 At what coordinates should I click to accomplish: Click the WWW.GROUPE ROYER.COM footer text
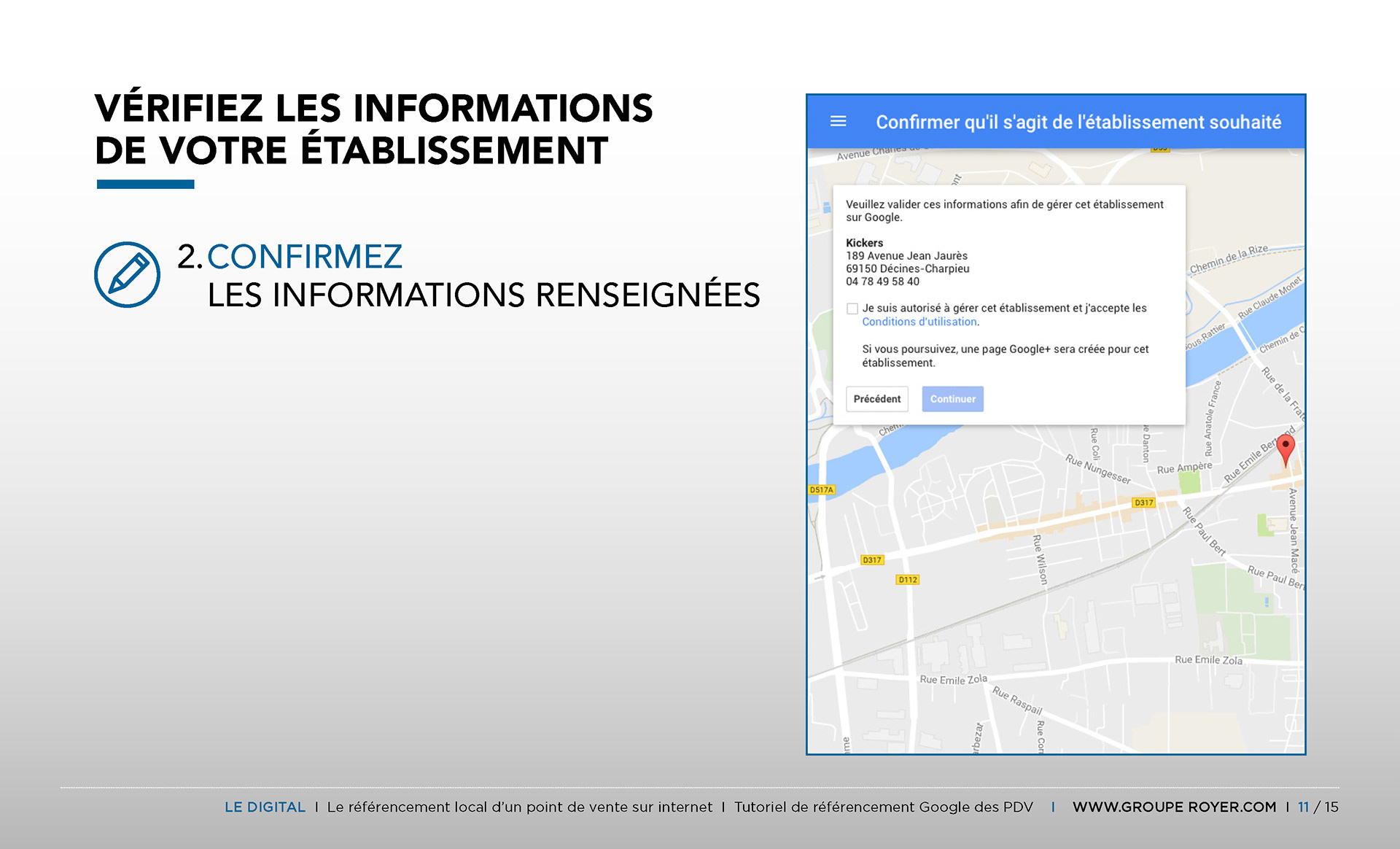click(x=1174, y=807)
